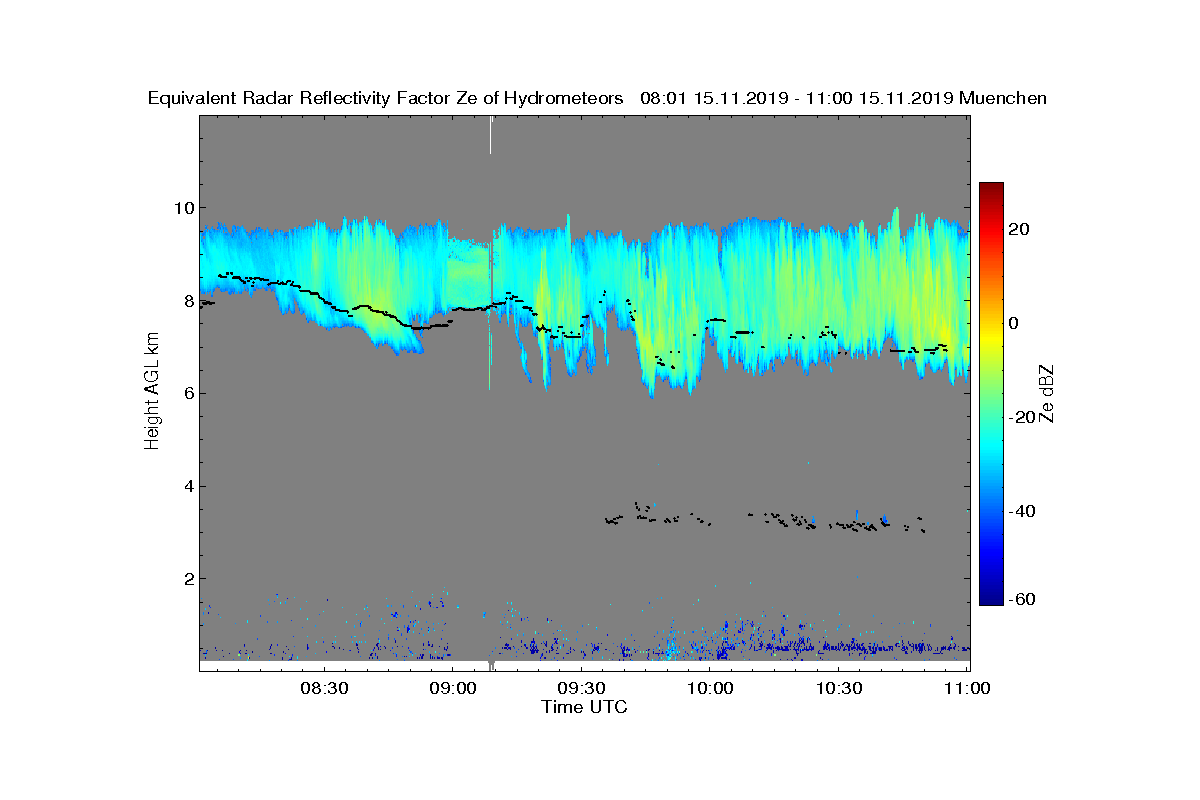
Task: Click the 10:30 time tick label
Action: [x=839, y=688]
